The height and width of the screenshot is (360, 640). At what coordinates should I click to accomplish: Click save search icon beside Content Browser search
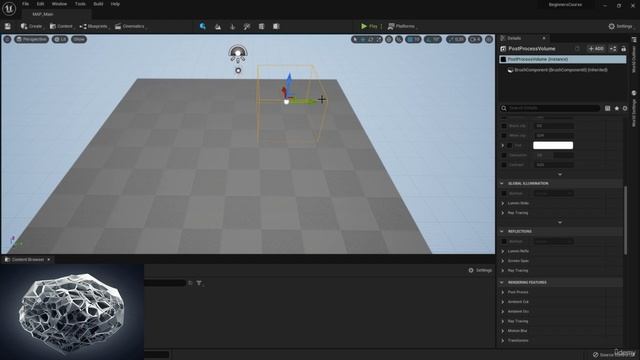coord(190,283)
